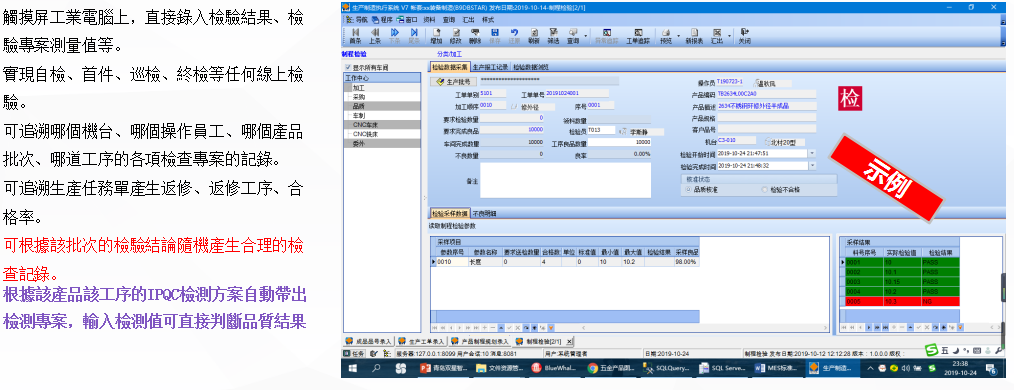This screenshot has width=1014, height=390.
Task: Switch to 检验数据浏览 tab
Action: coord(531,66)
